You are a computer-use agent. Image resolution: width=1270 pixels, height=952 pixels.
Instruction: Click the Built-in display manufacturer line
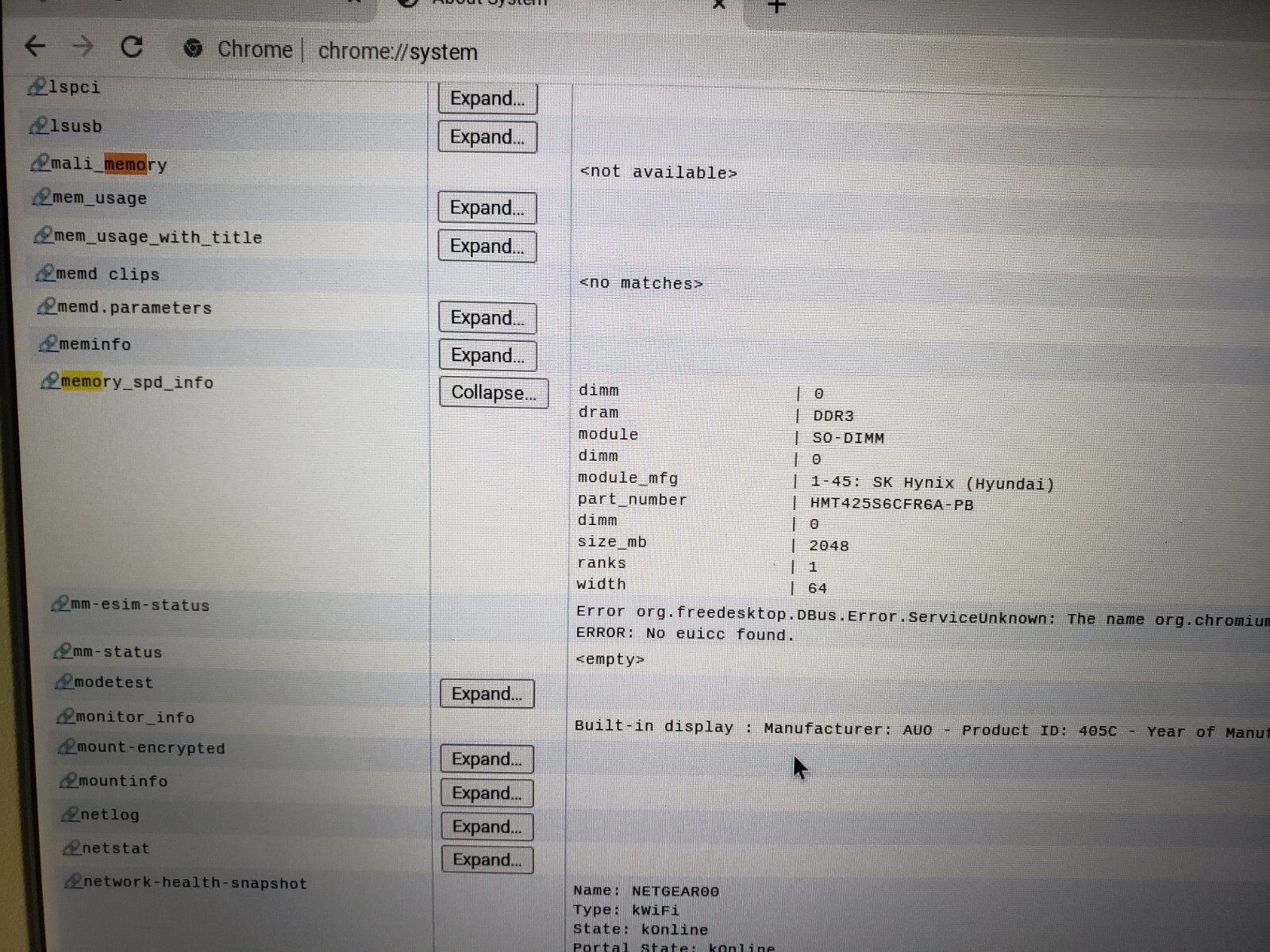tap(921, 729)
